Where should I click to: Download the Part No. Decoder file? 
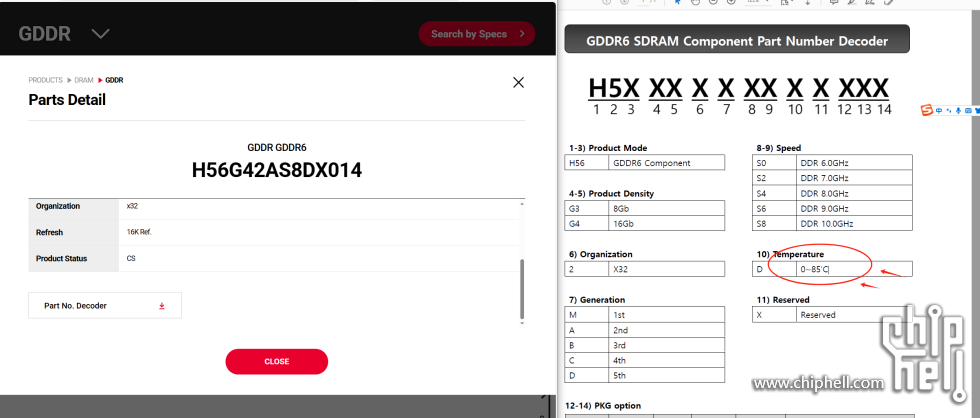click(x=161, y=306)
